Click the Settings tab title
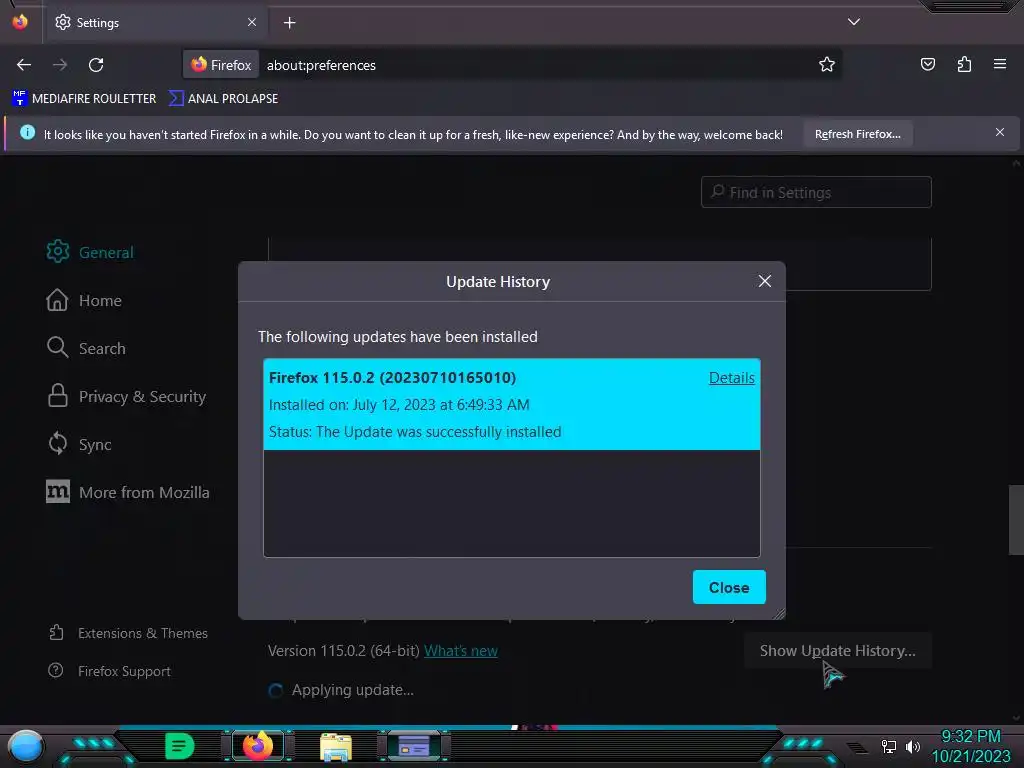The image size is (1024, 768). [x=98, y=23]
